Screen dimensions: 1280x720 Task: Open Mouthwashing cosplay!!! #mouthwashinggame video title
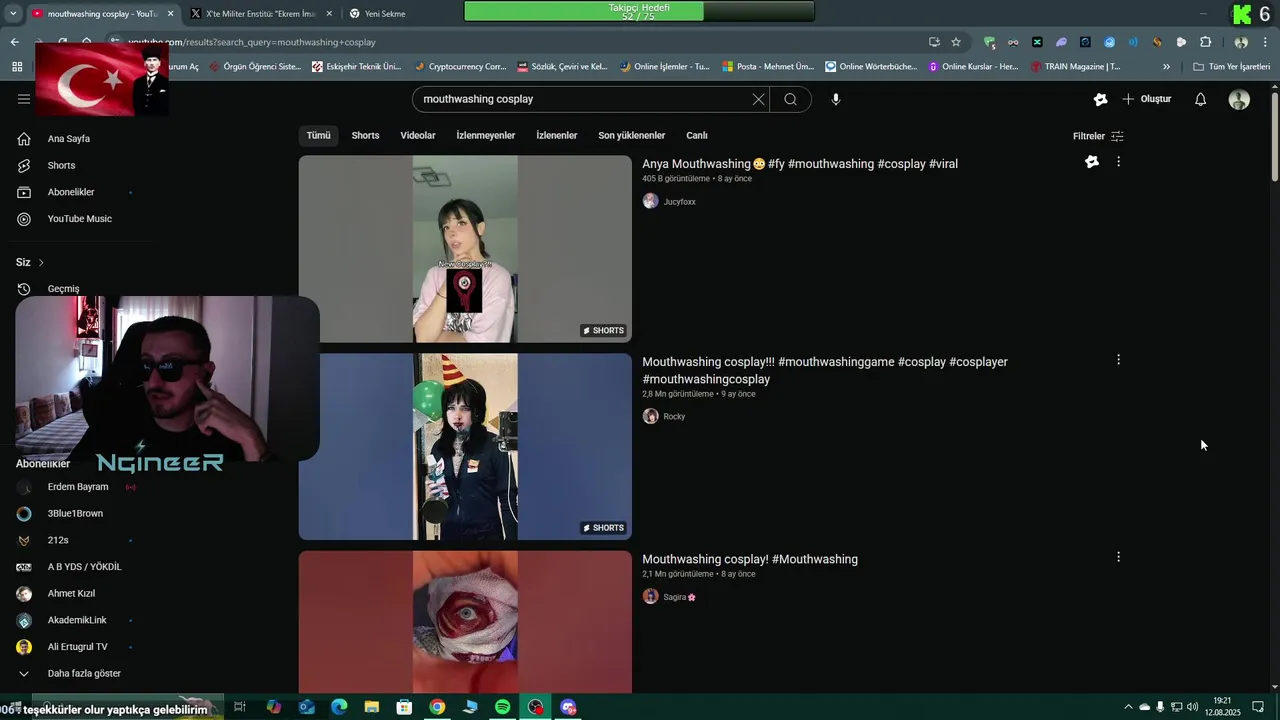tap(825, 370)
